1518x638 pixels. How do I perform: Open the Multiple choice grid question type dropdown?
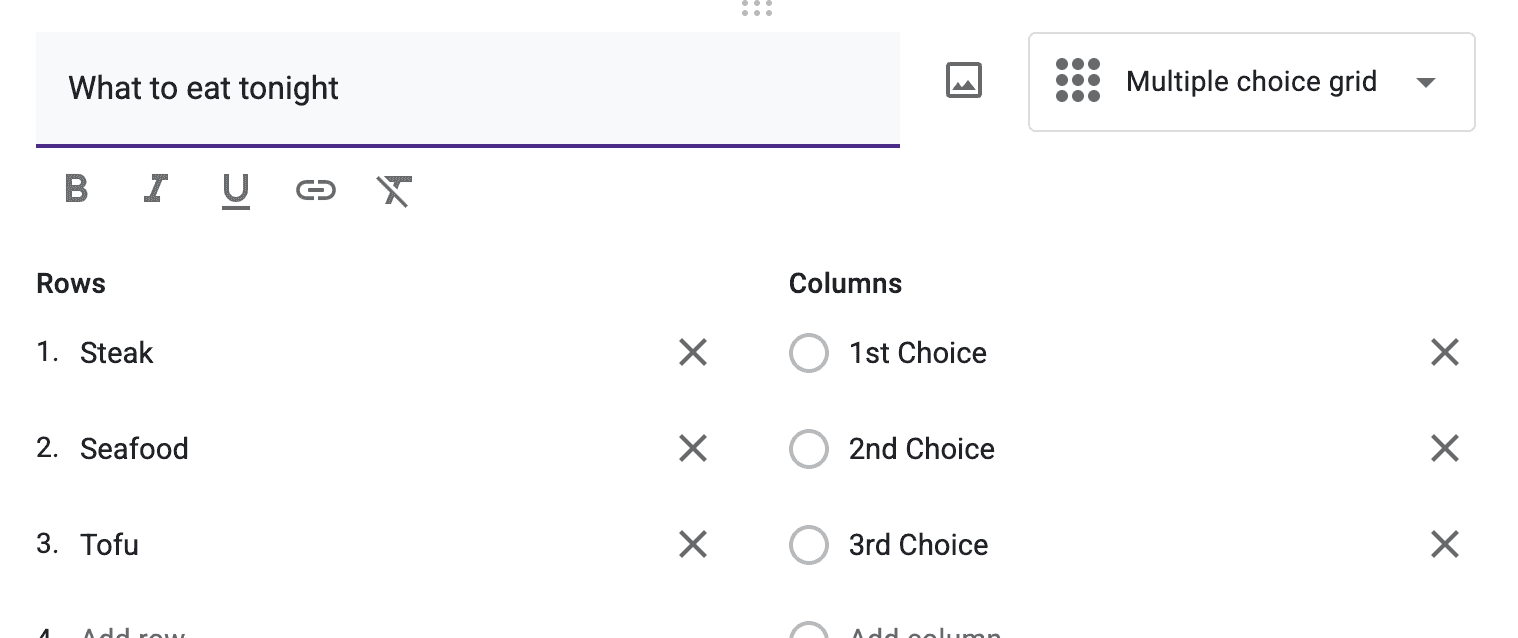1252,82
